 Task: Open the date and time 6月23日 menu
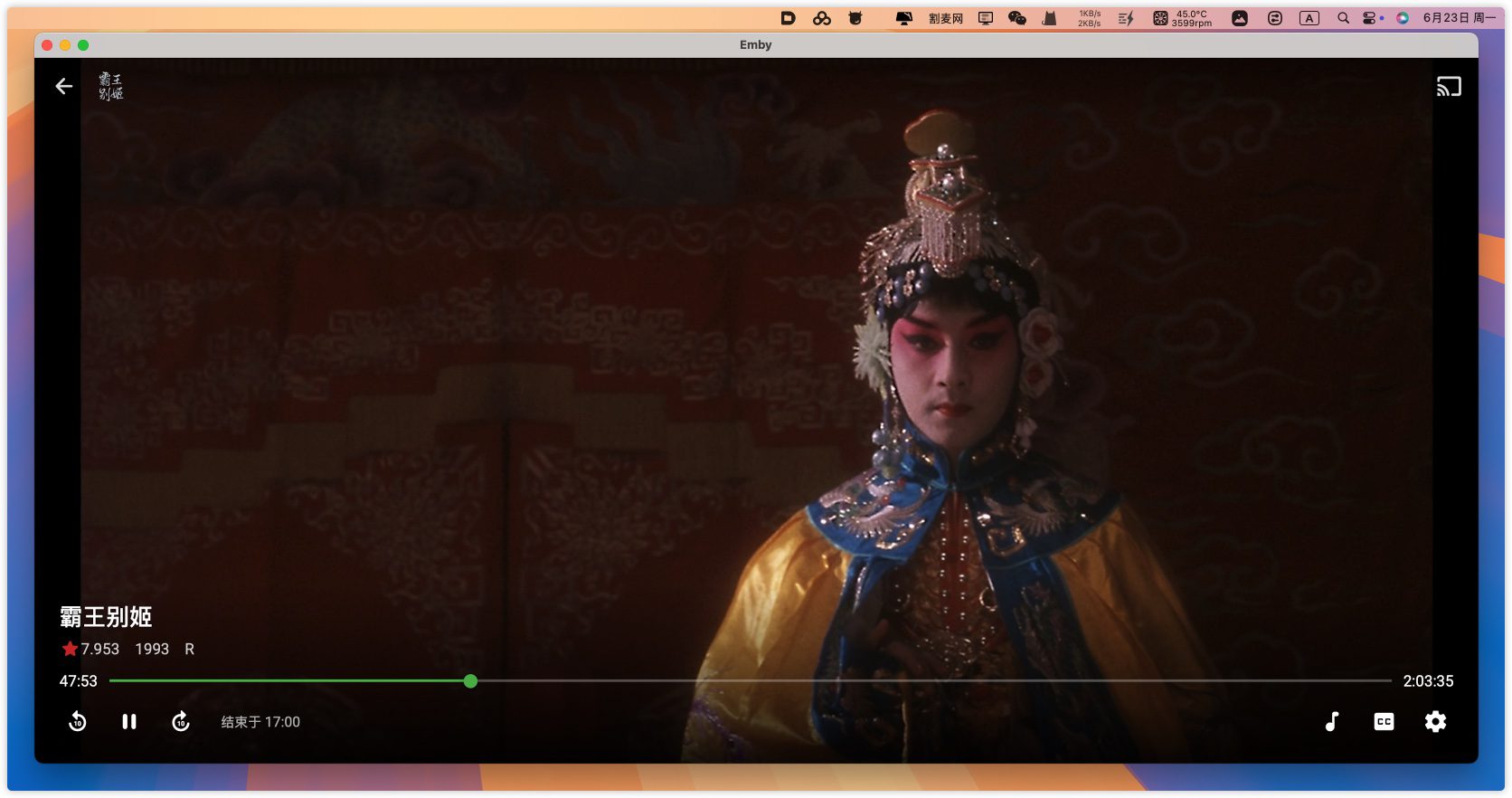tap(1458, 18)
